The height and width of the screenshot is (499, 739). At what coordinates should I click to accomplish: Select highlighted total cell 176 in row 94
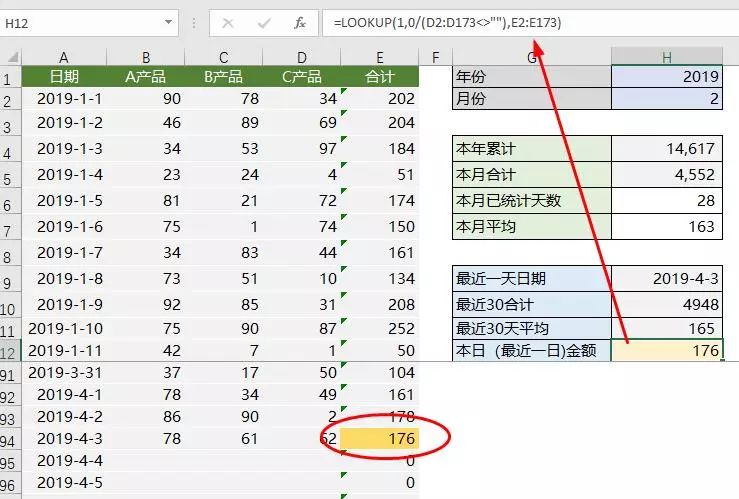pyautogui.click(x=380, y=439)
